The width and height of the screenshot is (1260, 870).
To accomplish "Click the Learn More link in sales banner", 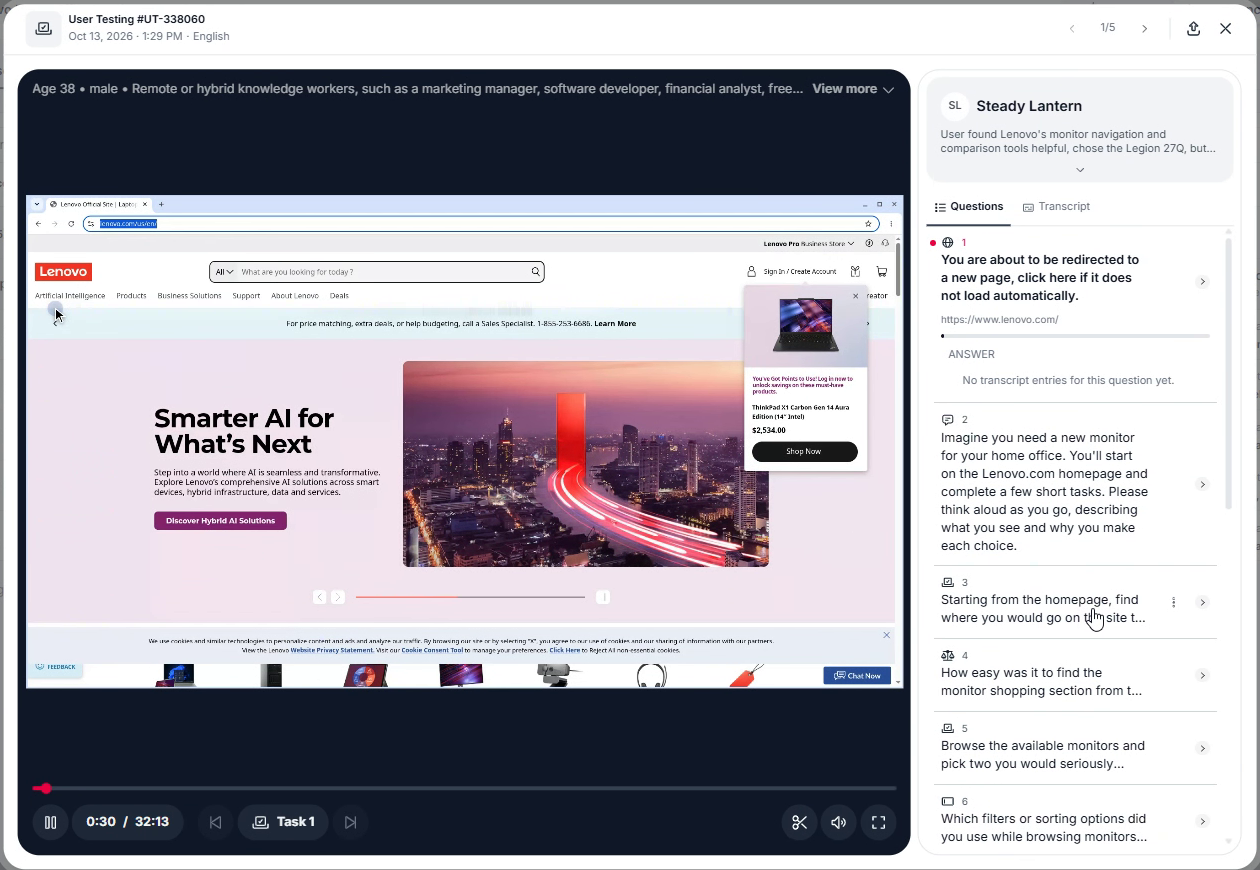I will pyautogui.click(x=615, y=324).
